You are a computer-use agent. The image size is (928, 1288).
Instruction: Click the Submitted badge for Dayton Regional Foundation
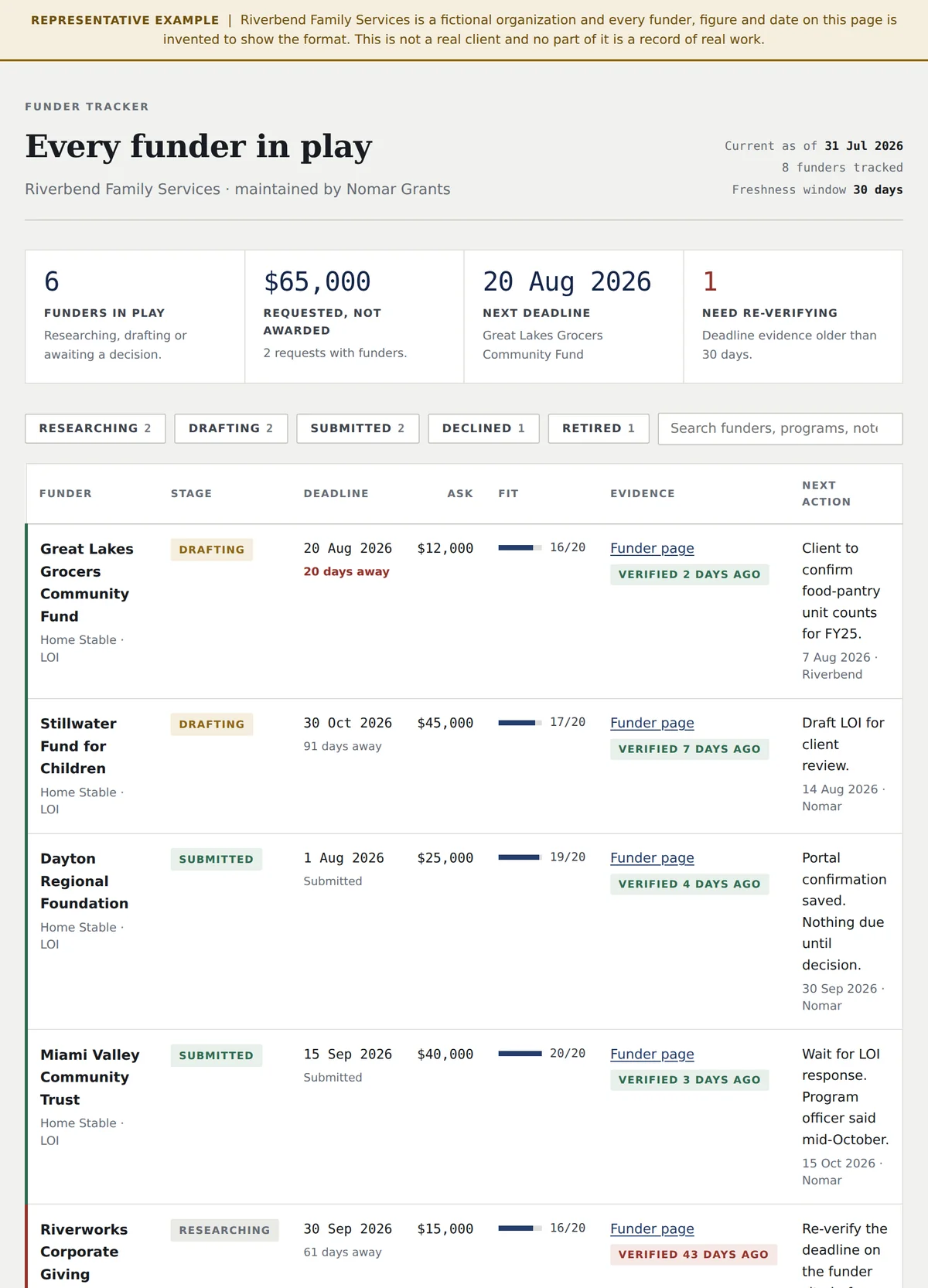point(217,860)
